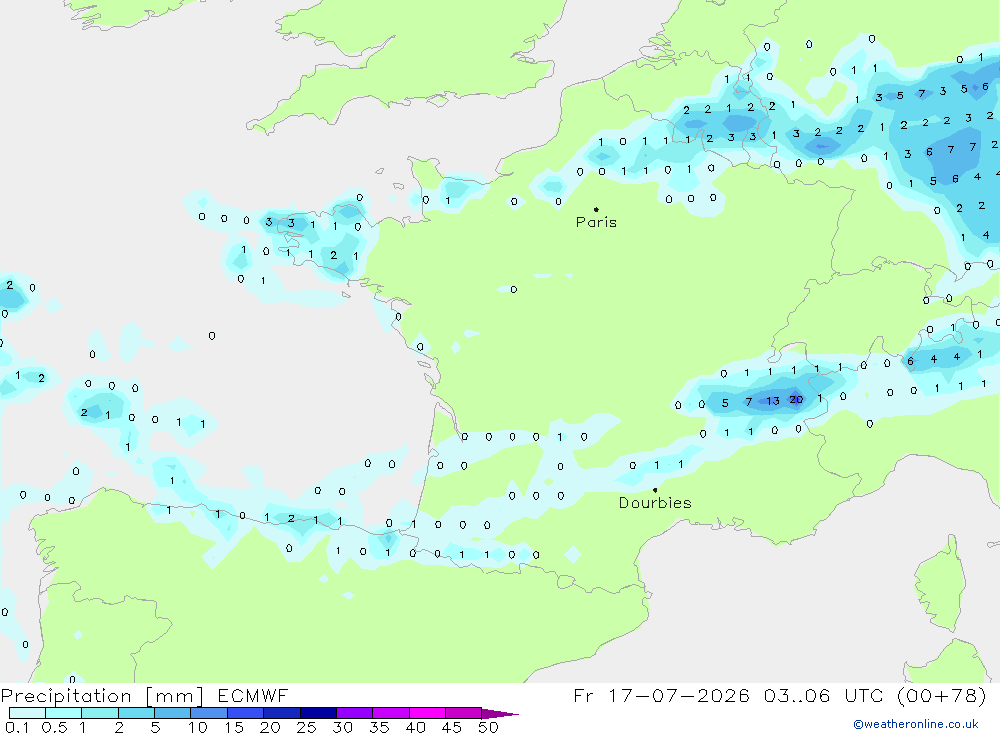Pick the 30–35 mm purple legend swatch
The height and width of the screenshot is (733, 1000).
click(355, 713)
